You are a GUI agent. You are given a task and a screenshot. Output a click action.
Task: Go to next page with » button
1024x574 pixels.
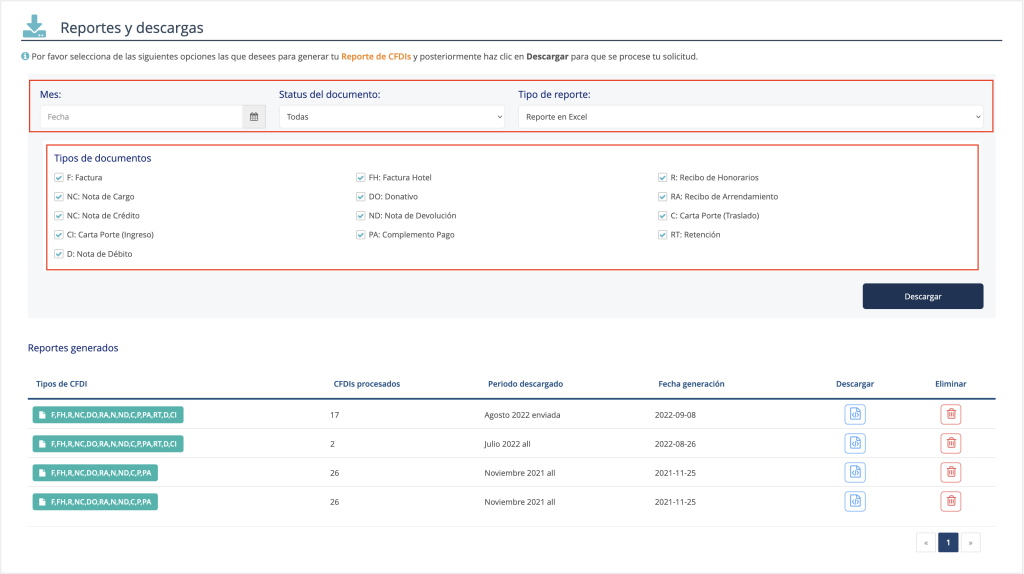[970, 543]
